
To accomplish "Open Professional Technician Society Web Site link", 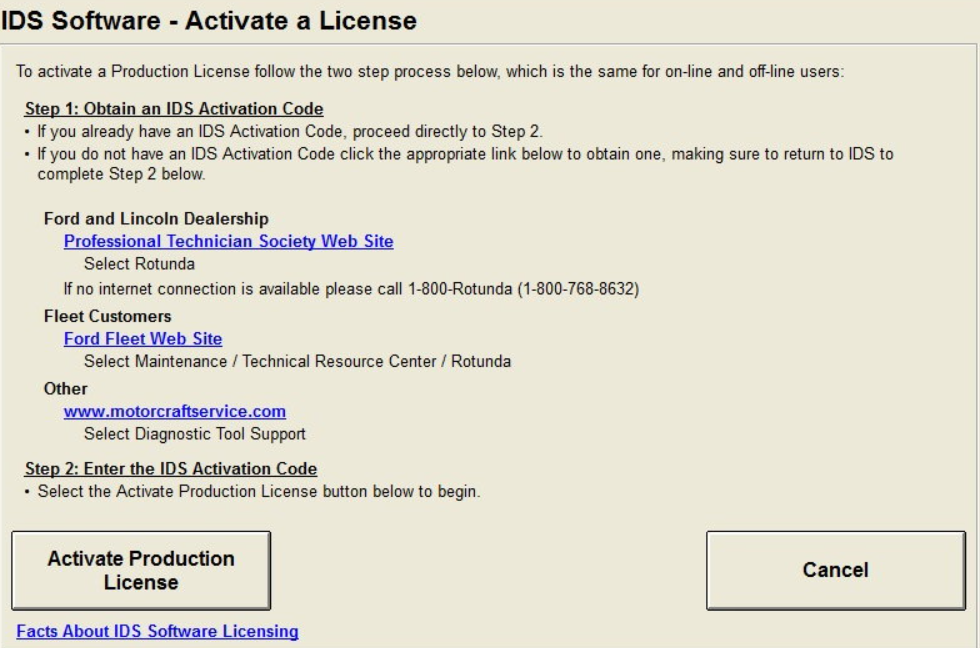I will point(229,241).
